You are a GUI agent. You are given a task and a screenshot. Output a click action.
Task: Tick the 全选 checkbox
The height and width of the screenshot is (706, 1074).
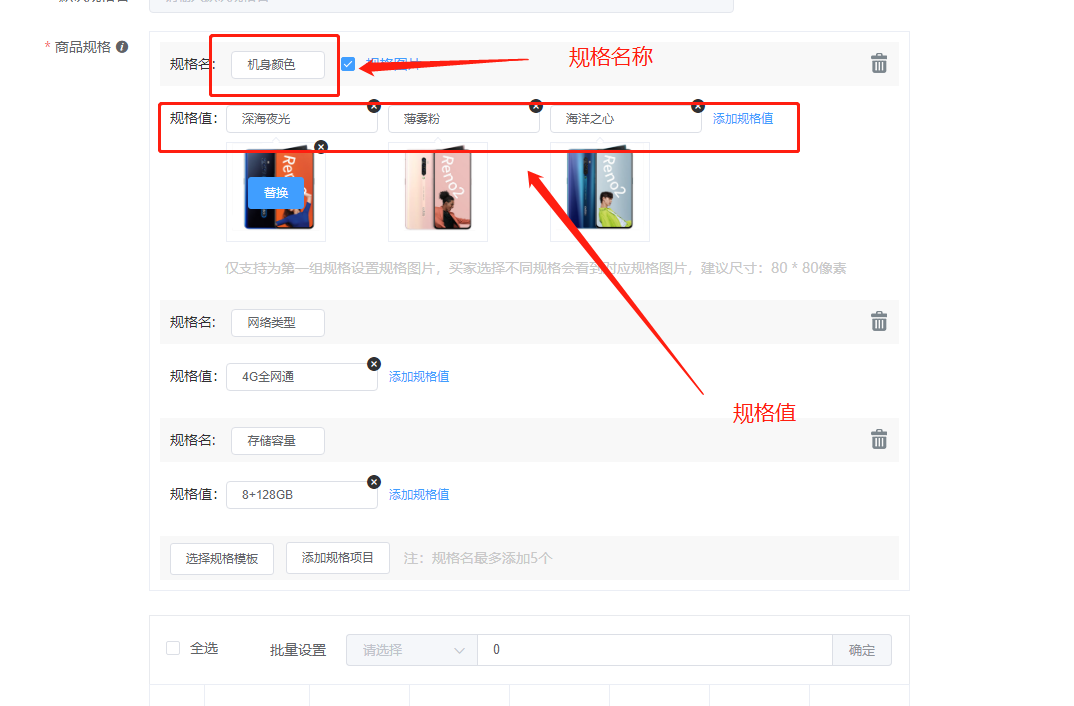tap(173, 648)
